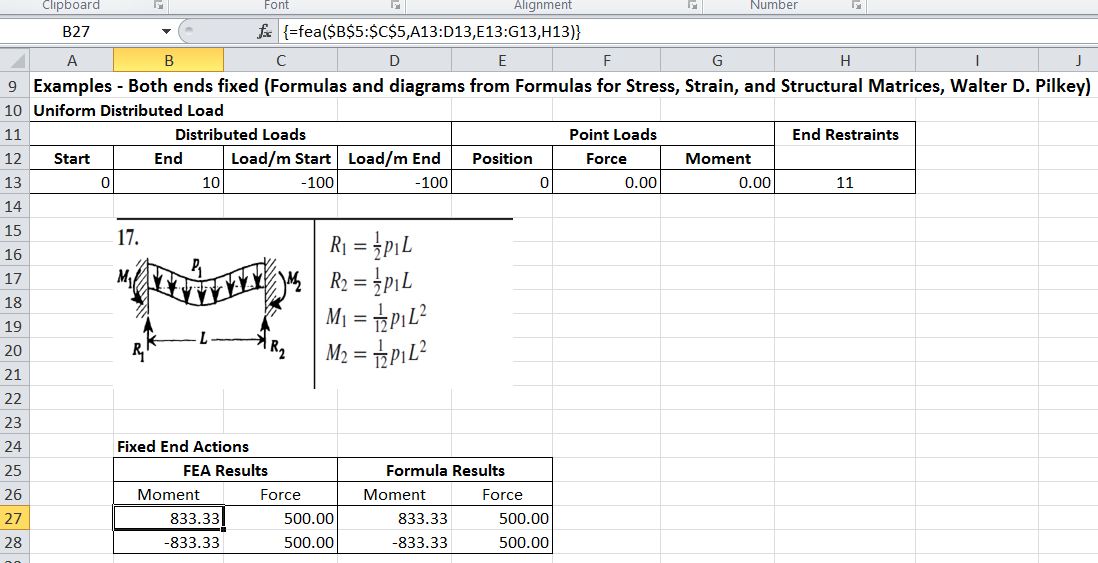Select the Uniform Distributed Load title cell
This screenshot has height=563, width=1098.
tap(129, 110)
